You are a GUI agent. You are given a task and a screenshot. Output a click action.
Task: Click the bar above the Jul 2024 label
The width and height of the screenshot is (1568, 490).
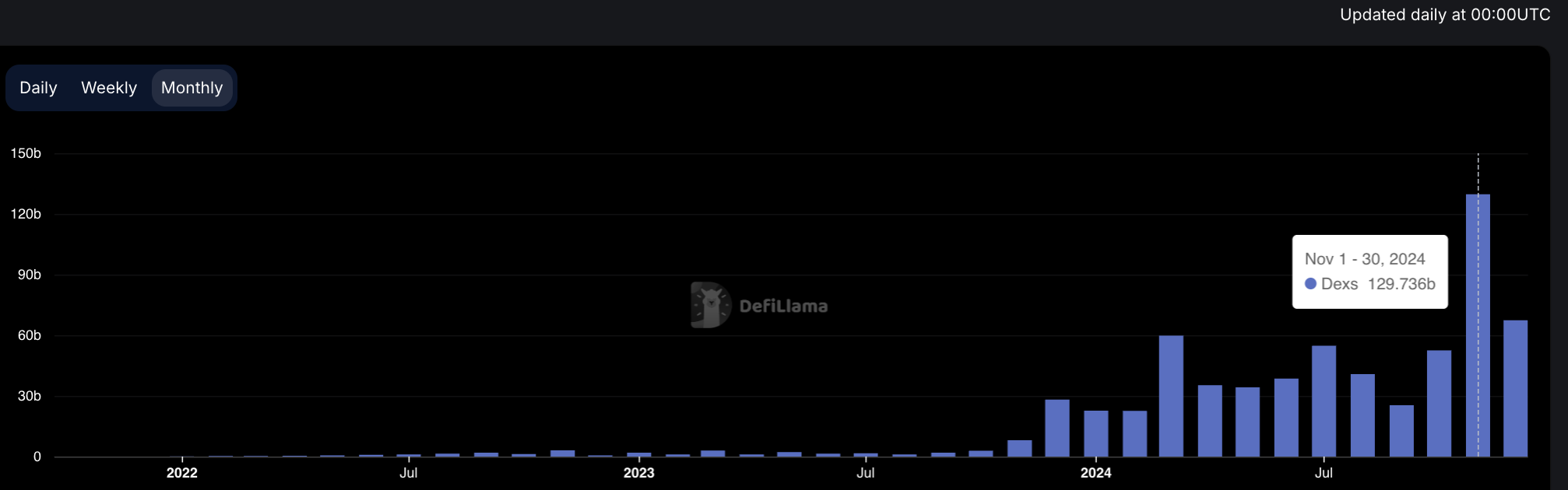pos(1324,401)
